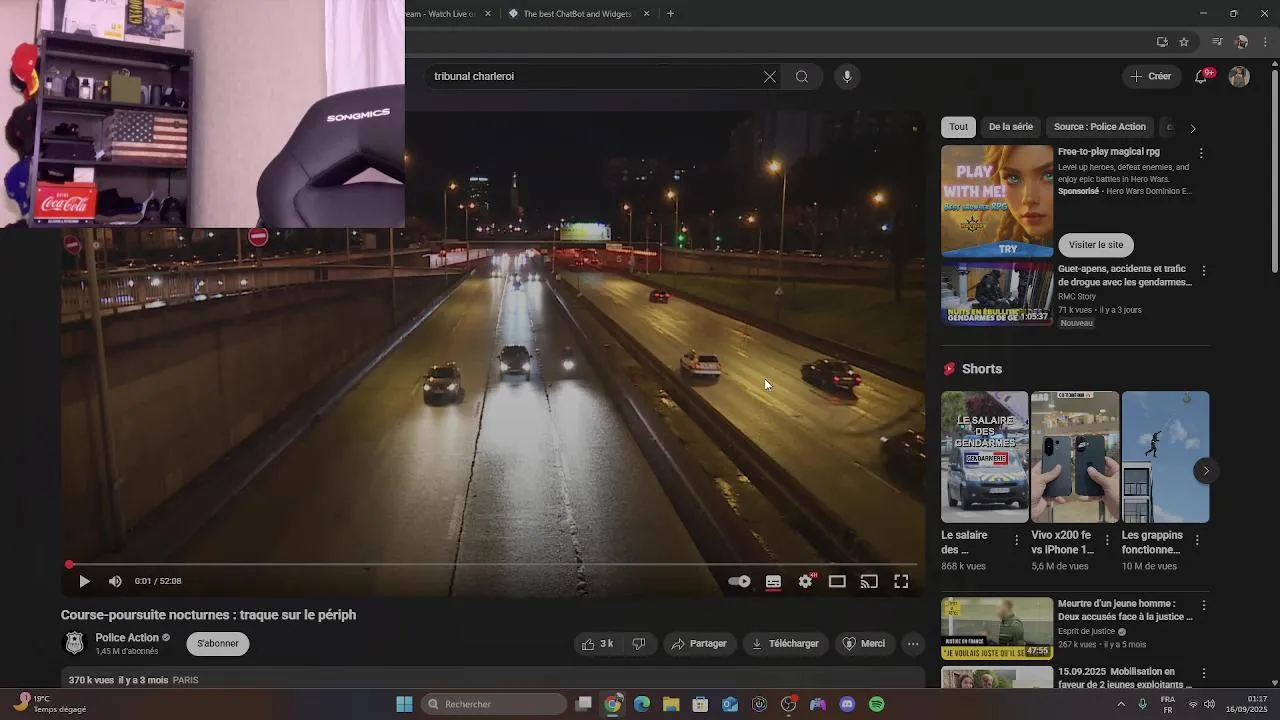Click the Télécharger download button
Screen dimensions: 1280x720
click(785, 644)
